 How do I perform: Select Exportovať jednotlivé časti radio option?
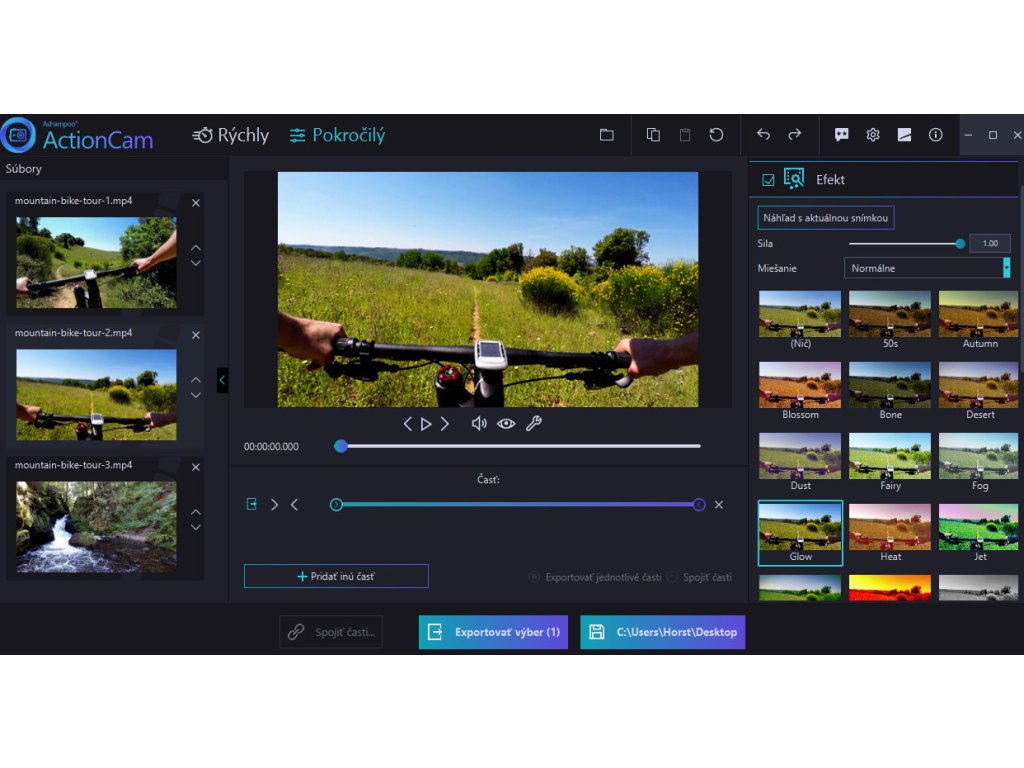click(x=535, y=577)
